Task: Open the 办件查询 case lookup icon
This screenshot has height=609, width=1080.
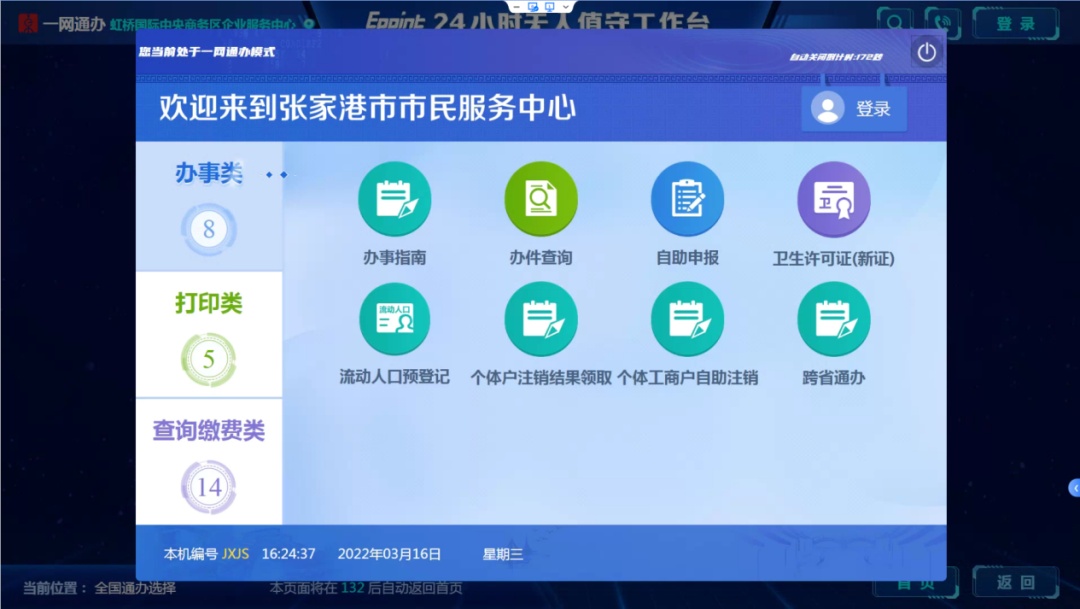Action: tap(540, 199)
